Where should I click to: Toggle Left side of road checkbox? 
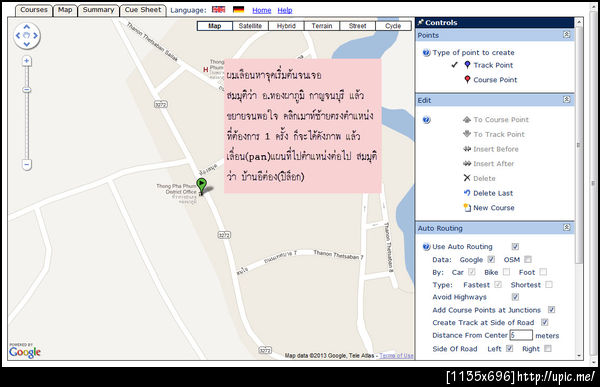coord(509,348)
